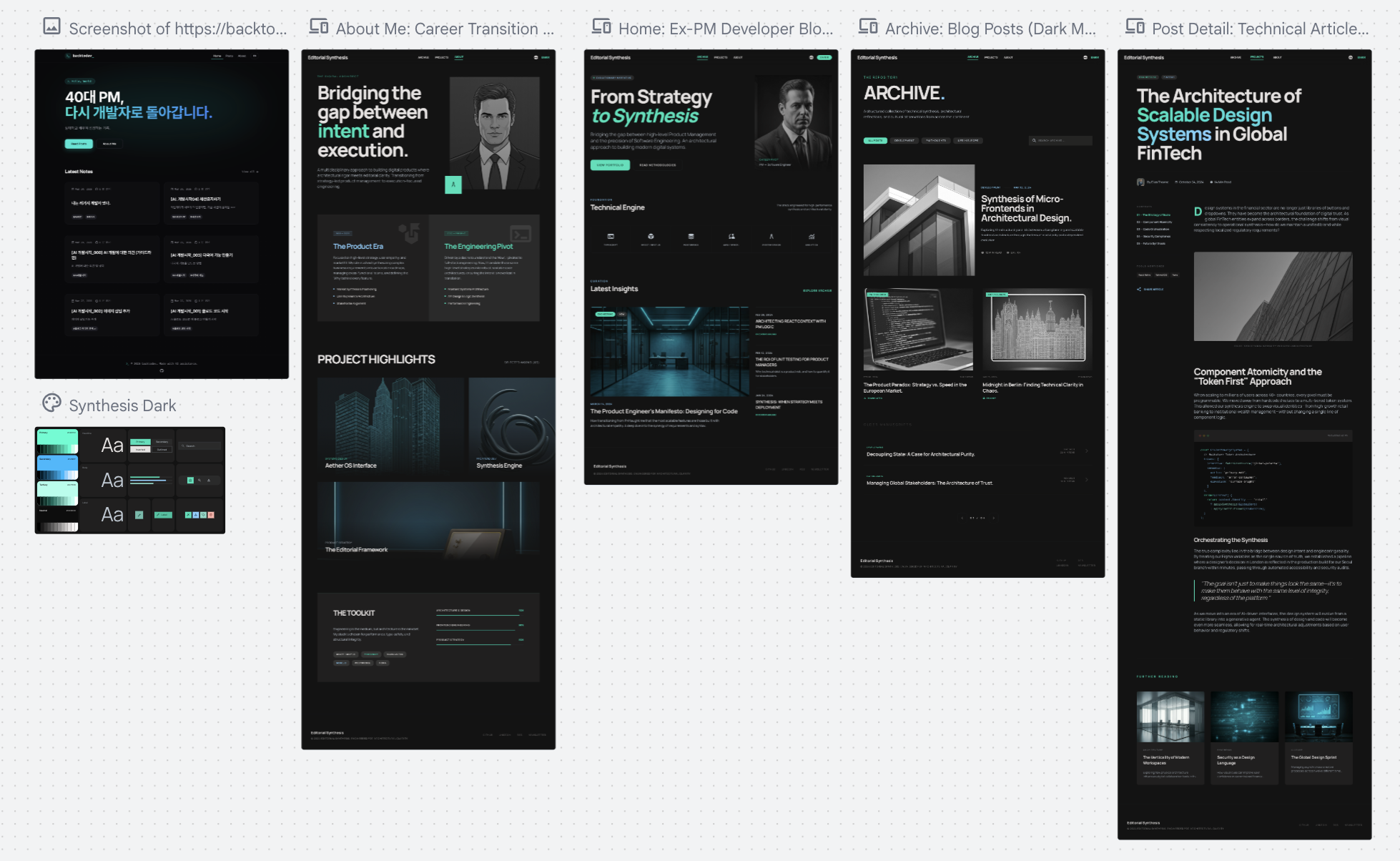Viewport: 1400px width, 861px height.
Task: Click the search field in the Archive mockup
Action: [x=1060, y=141]
